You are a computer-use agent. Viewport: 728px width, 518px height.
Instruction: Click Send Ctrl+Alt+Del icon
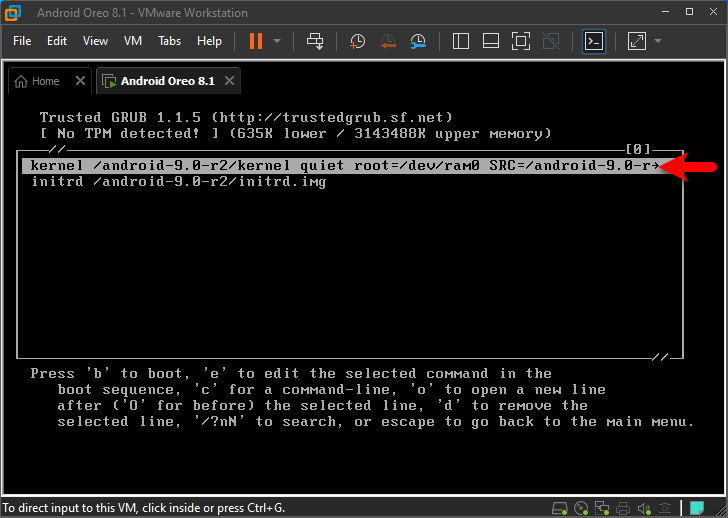315,41
